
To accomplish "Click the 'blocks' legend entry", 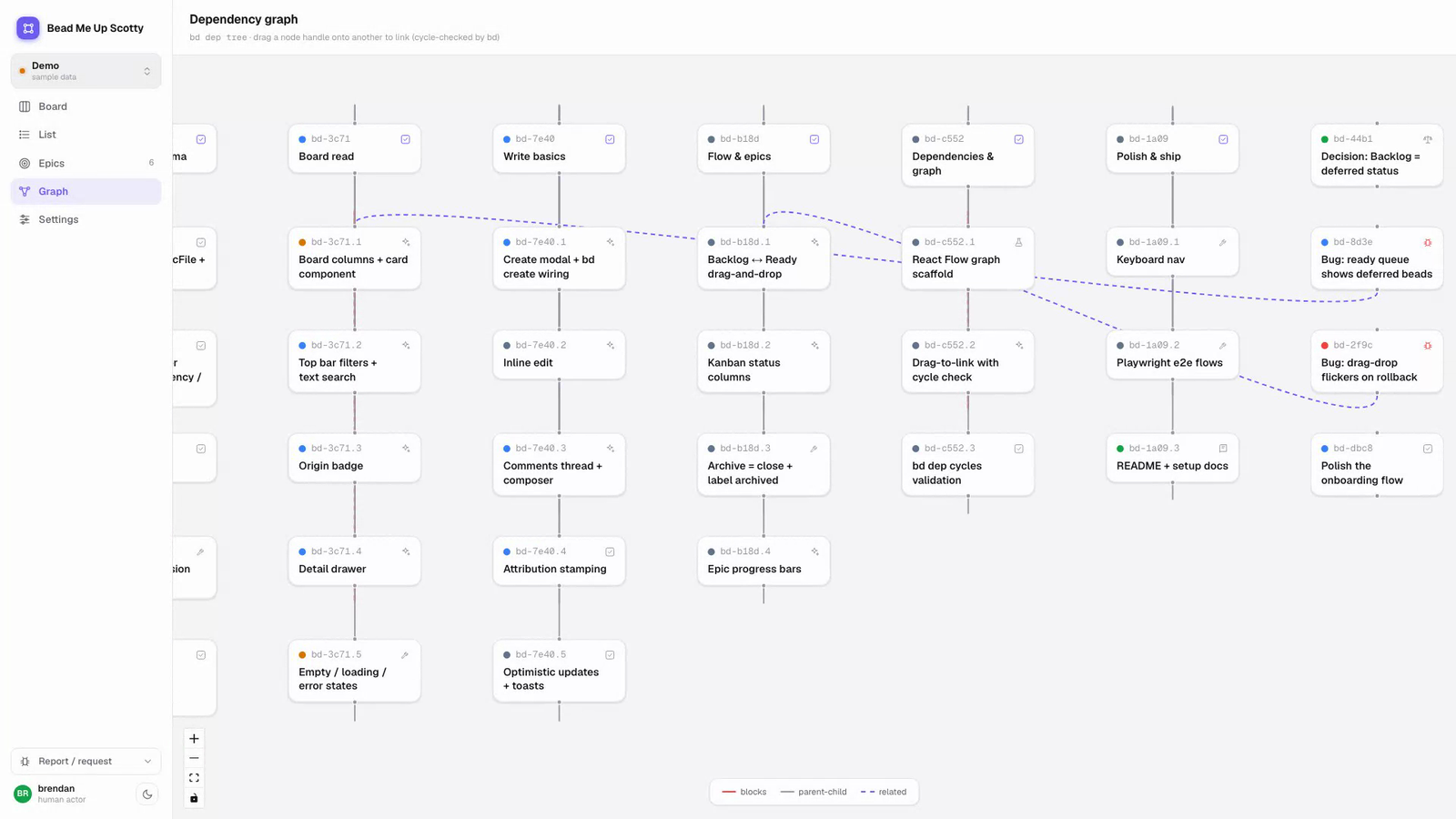I will (x=744, y=792).
